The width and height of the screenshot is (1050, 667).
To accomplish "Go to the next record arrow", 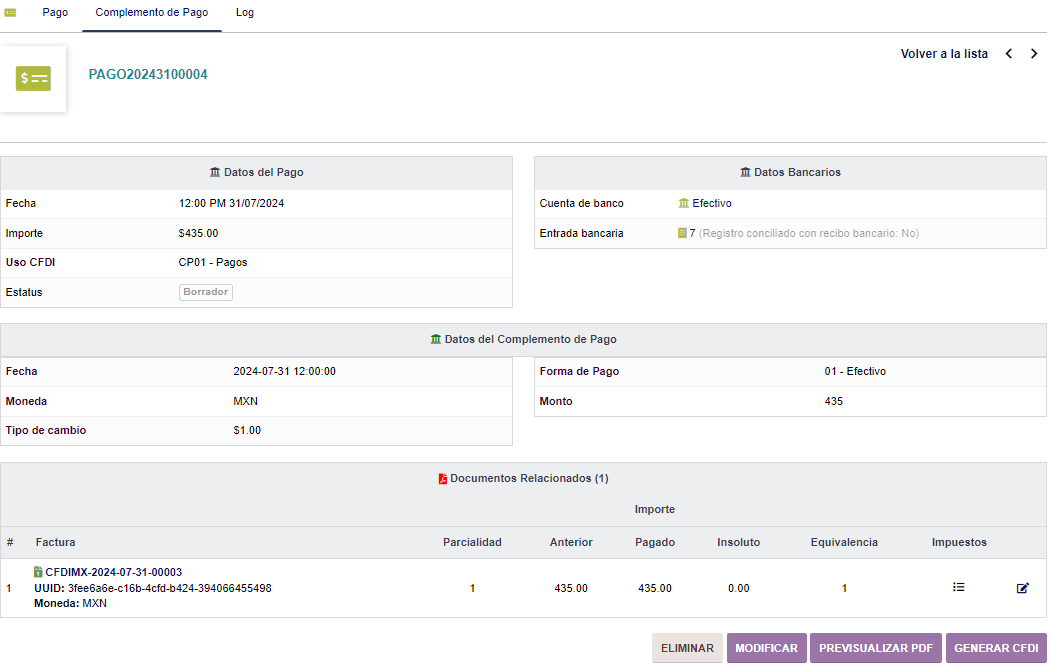I will coord(1034,54).
